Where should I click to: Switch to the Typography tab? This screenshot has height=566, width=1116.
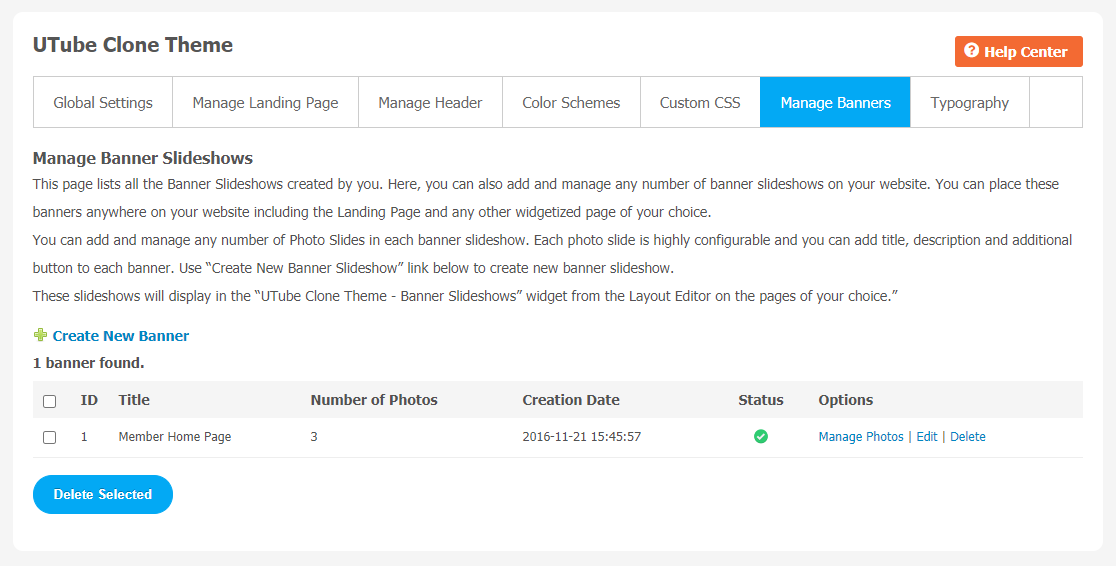(x=969, y=103)
